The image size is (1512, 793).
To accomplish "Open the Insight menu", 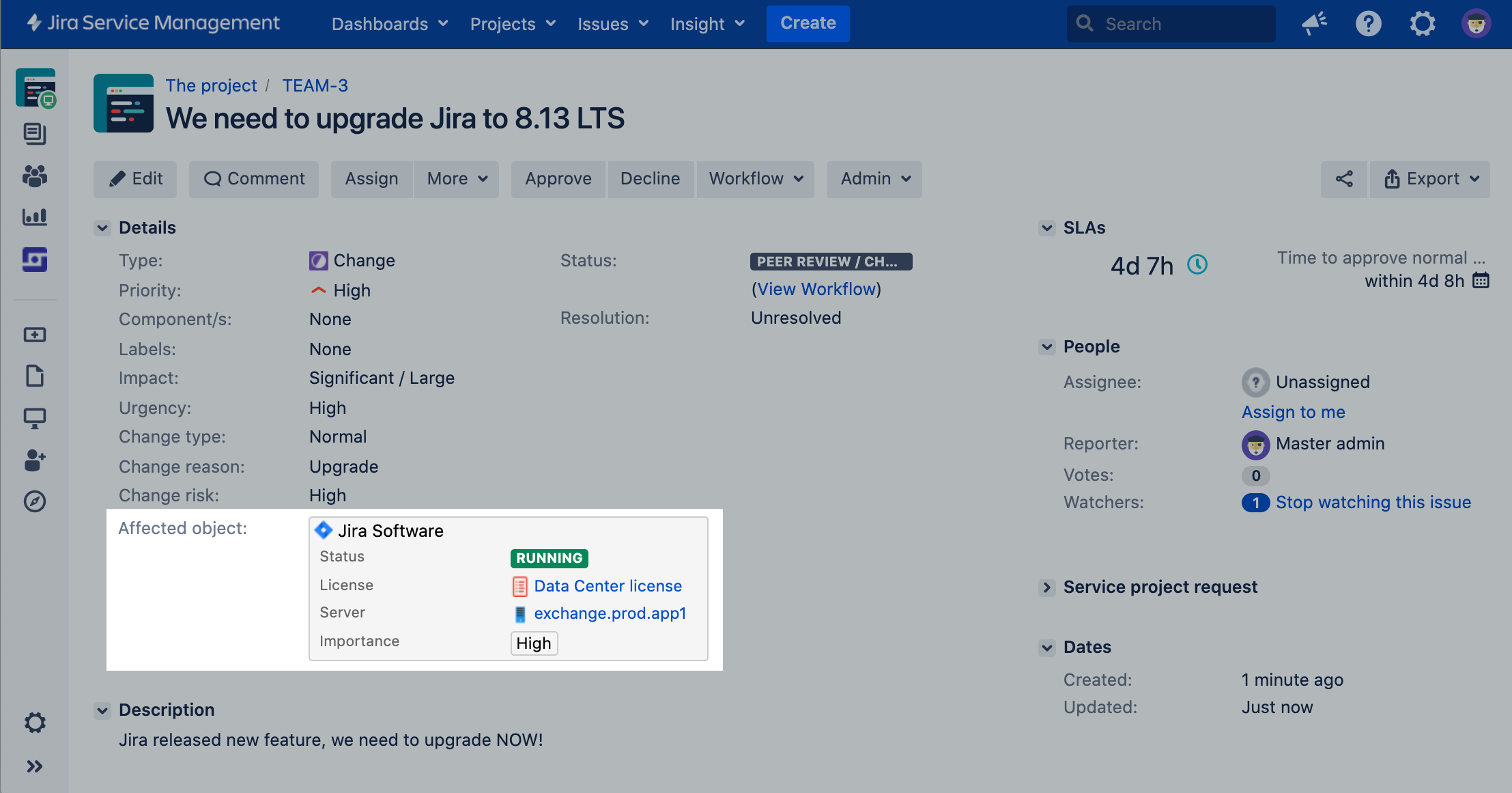I will (x=707, y=24).
